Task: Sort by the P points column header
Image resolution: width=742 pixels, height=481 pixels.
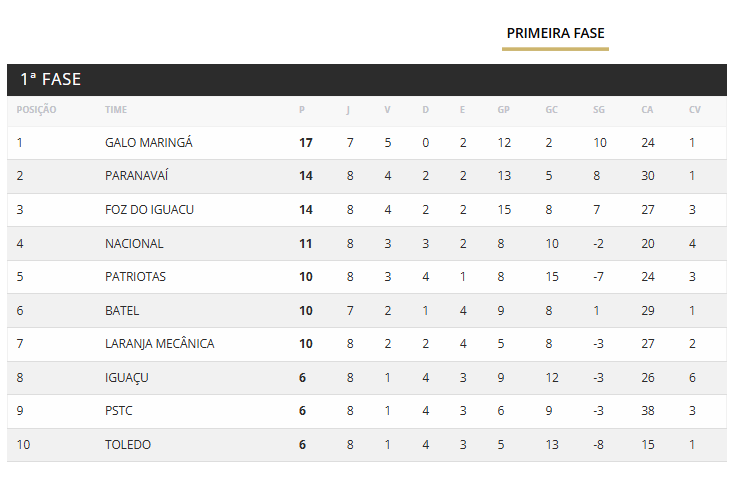Action: point(302,110)
